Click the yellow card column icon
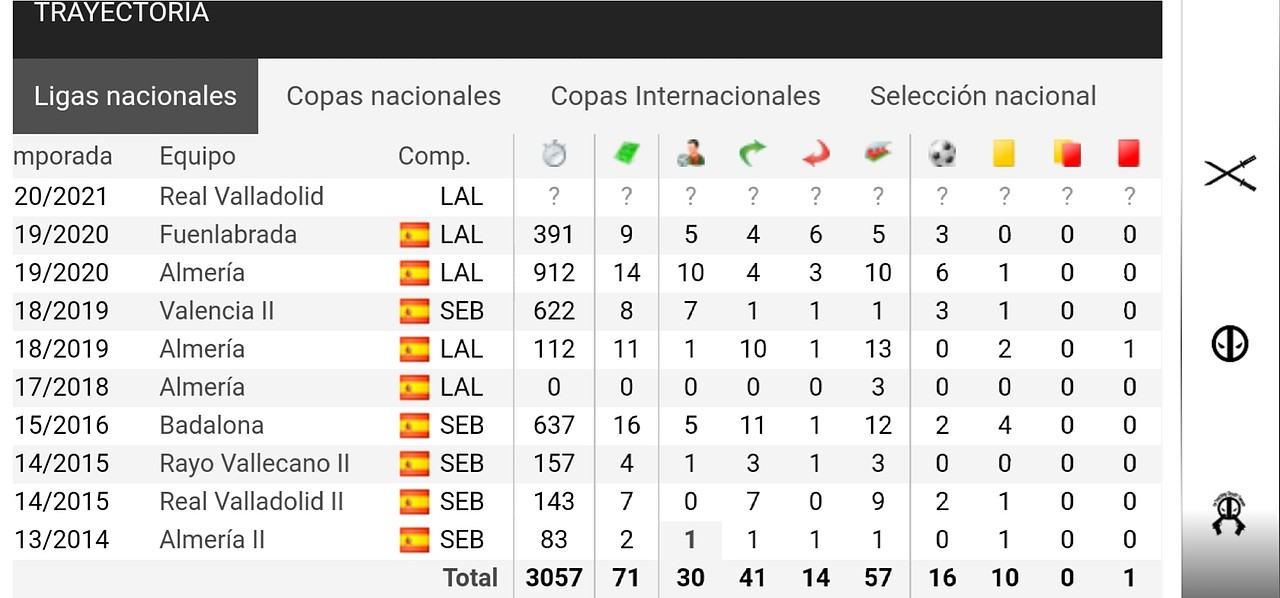The image size is (1280, 598). point(1004,154)
